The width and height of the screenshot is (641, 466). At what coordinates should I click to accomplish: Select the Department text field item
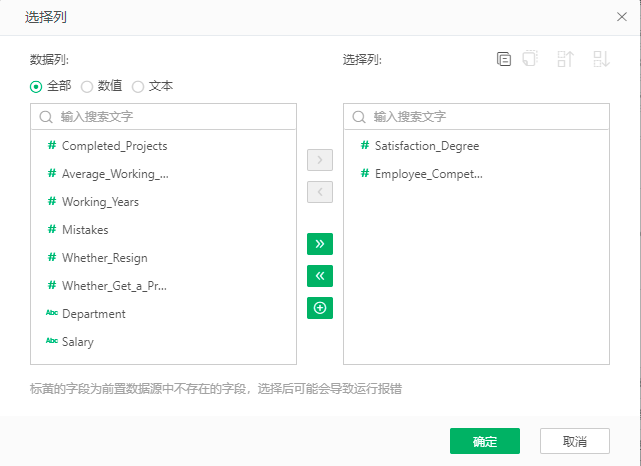(94, 314)
